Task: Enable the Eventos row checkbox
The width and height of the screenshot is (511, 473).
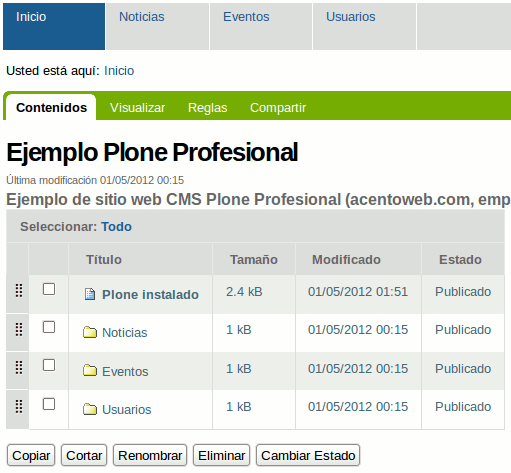Action: 49,365
